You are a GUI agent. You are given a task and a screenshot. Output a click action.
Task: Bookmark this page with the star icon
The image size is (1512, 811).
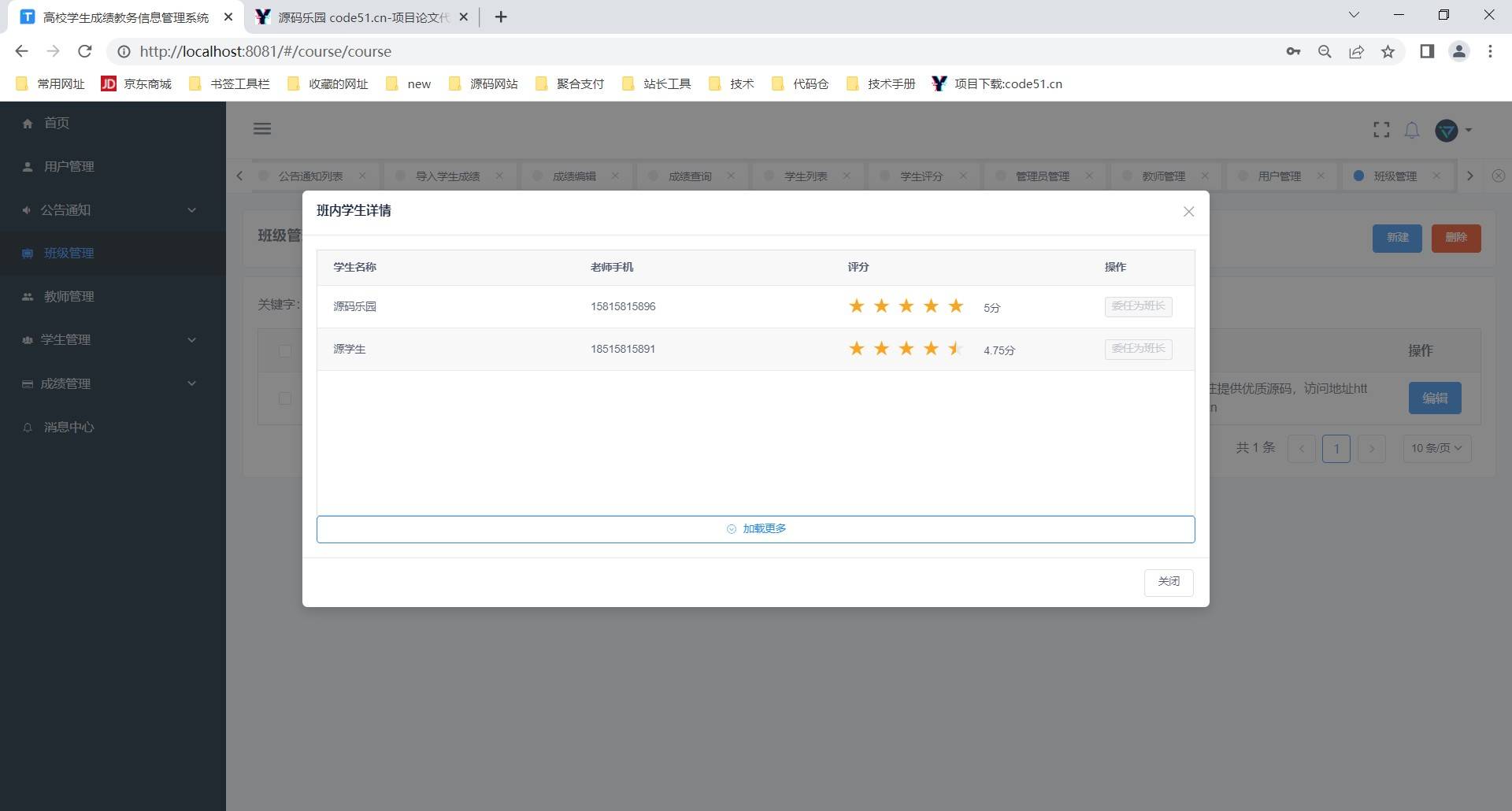coord(1388,51)
